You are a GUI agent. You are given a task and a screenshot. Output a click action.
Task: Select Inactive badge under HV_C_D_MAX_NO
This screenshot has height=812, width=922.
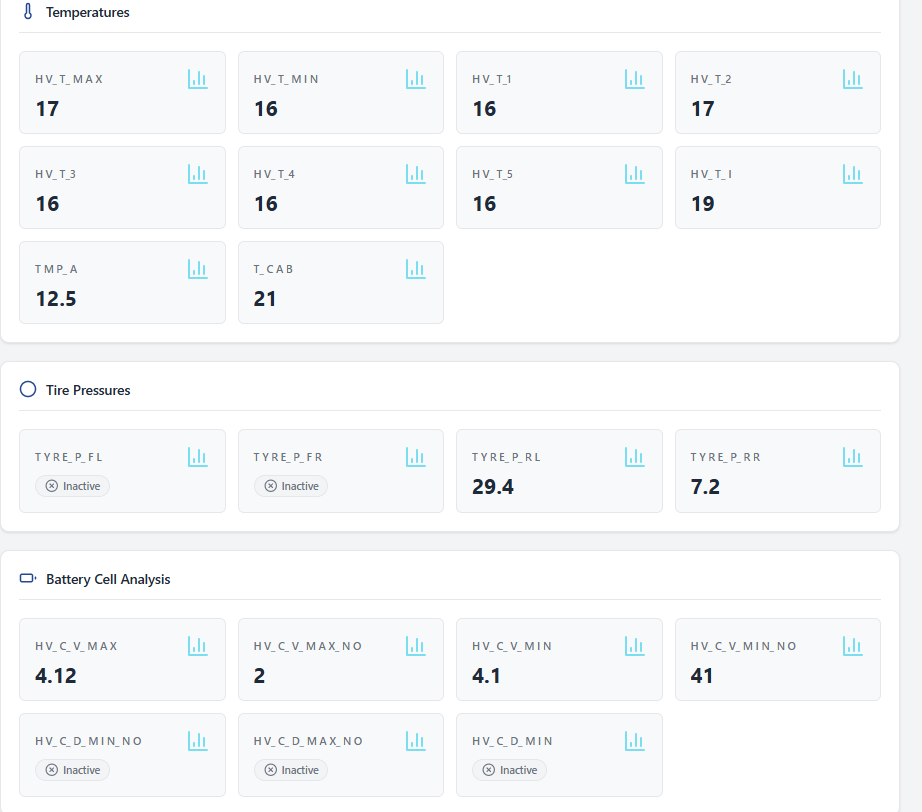291,770
